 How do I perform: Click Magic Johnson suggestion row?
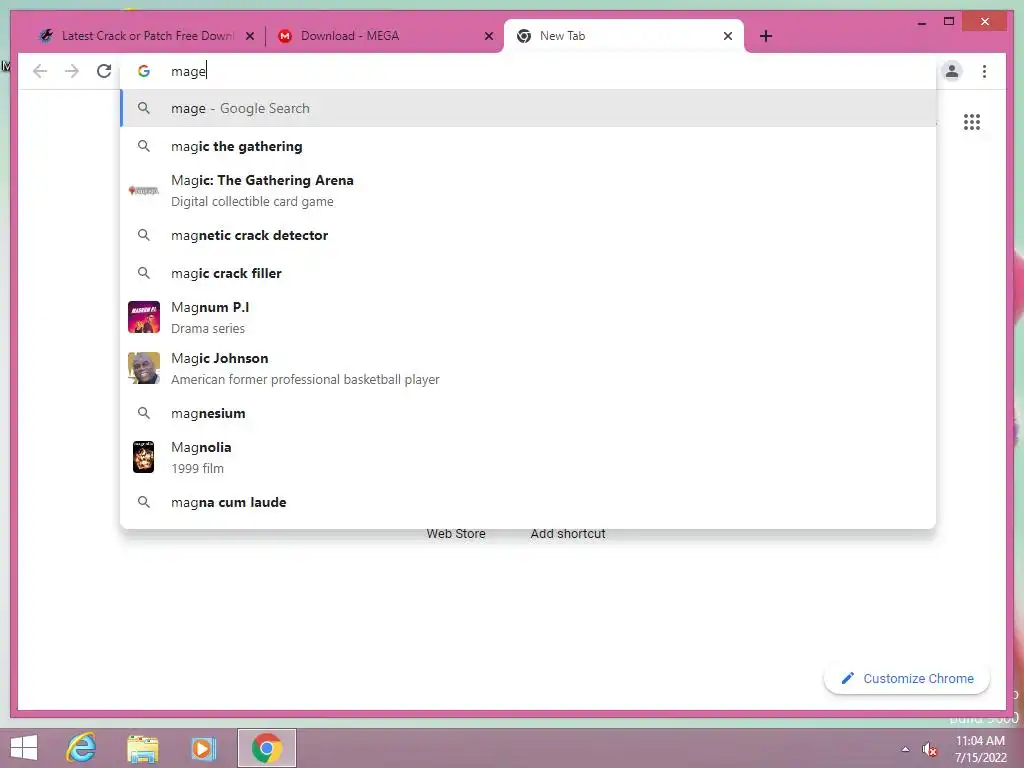pos(528,368)
